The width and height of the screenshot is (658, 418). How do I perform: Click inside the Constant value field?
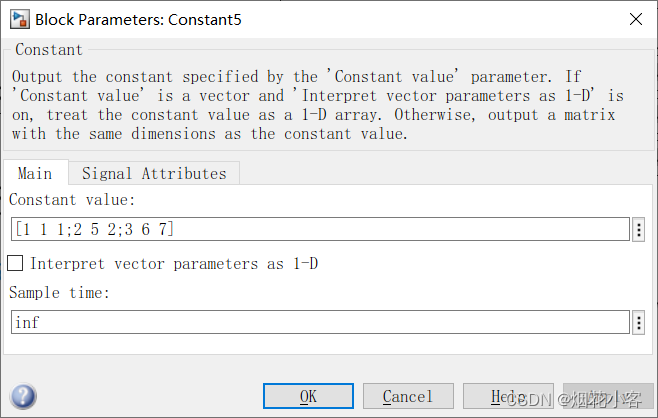tap(320, 229)
